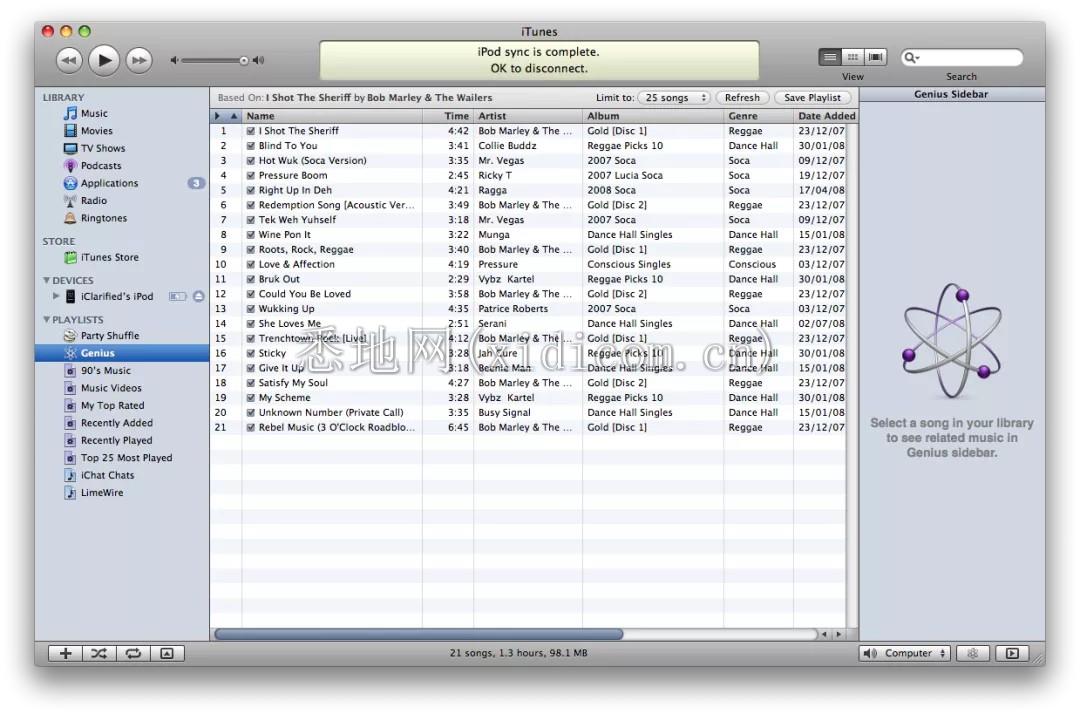
Task: Toggle checkbox for Wine Pon It
Action: tap(251, 235)
